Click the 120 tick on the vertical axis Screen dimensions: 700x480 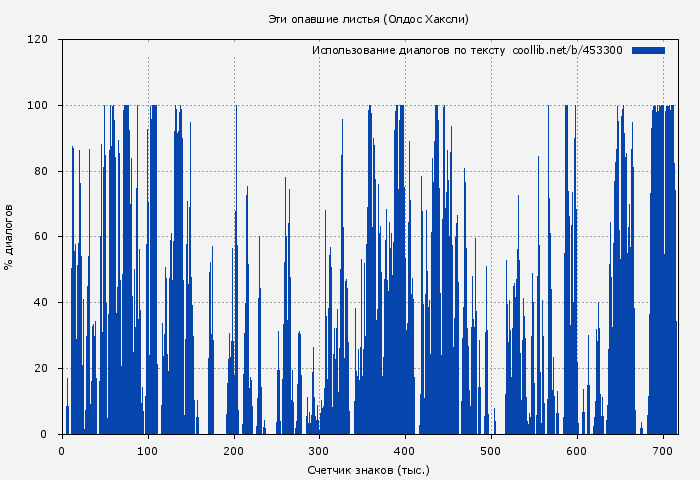pyautogui.click(x=38, y=40)
